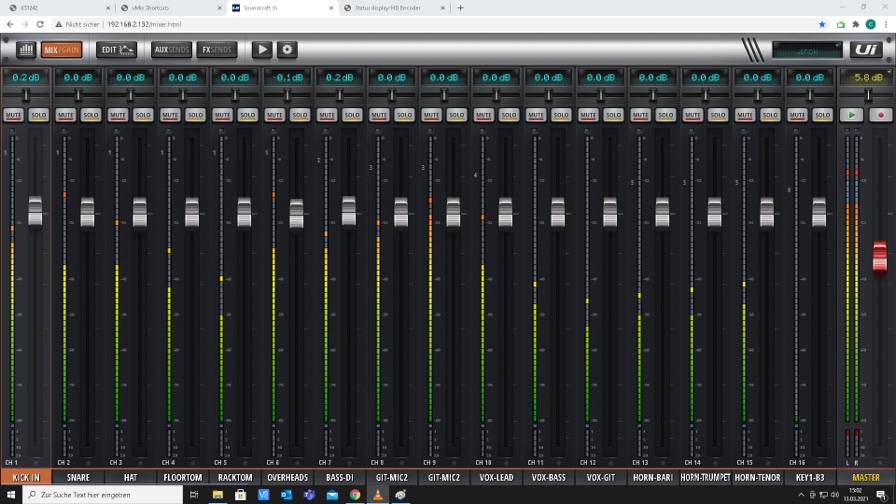
Task: Open Microsoft Store from the taskbar
Action: tap(241, 494)
